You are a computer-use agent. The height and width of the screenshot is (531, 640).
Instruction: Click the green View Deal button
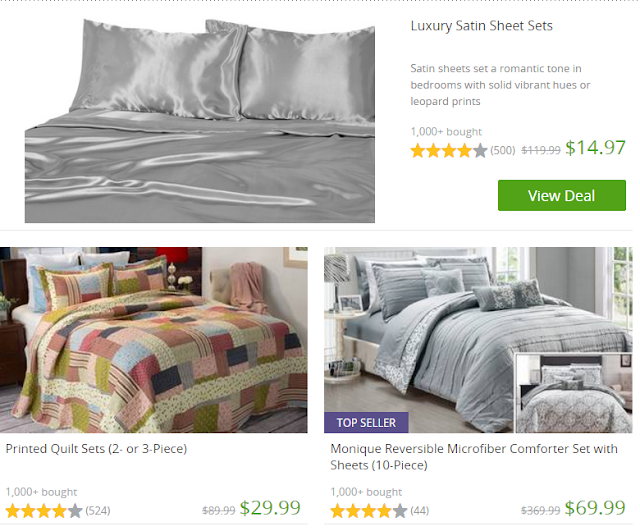(x=561, y=195)
